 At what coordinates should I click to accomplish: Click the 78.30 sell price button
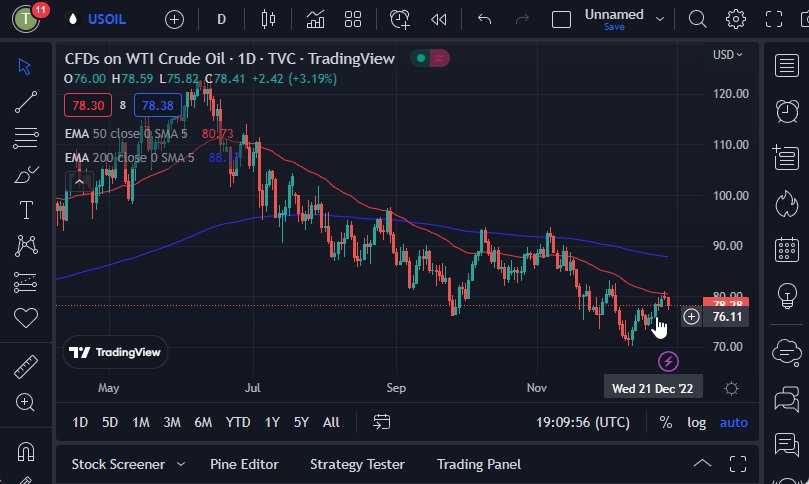point(87,105)
